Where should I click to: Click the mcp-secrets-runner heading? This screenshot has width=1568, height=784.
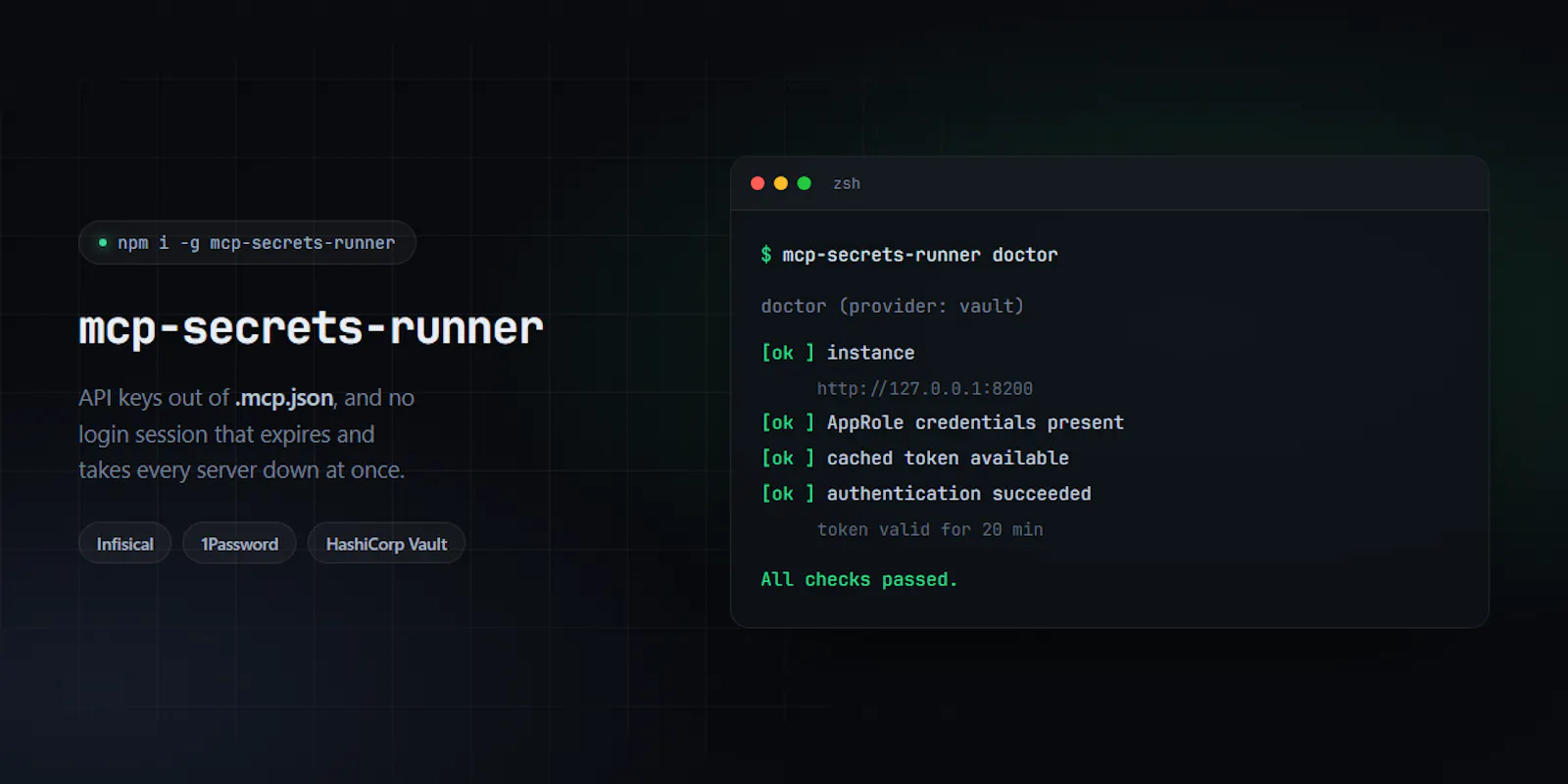[x=311, y=327]
